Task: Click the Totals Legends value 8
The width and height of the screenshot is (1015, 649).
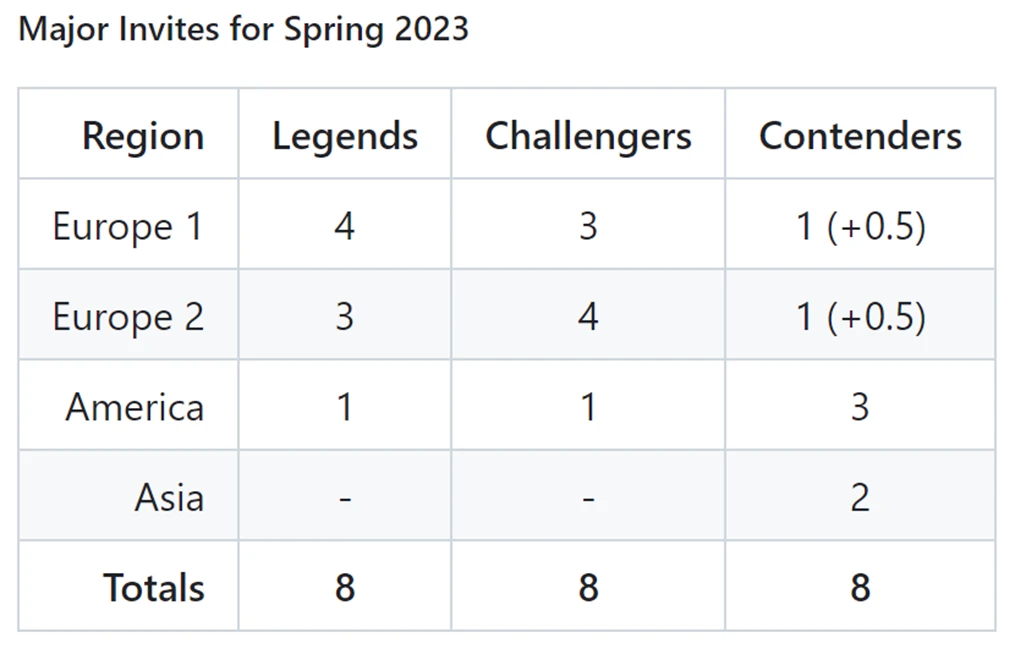Action: point(345,588)
